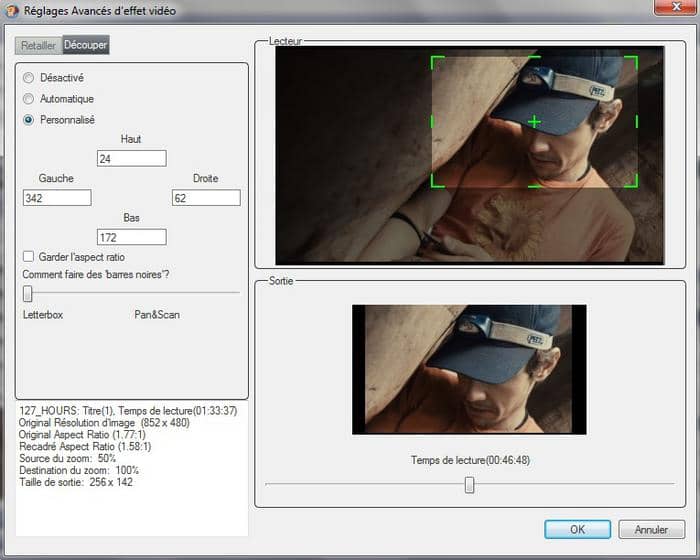Image resolution: width=700 pixels, height=560 pixels.
Task: Select the Personnalisé radio button
Action: click(29, 120)
